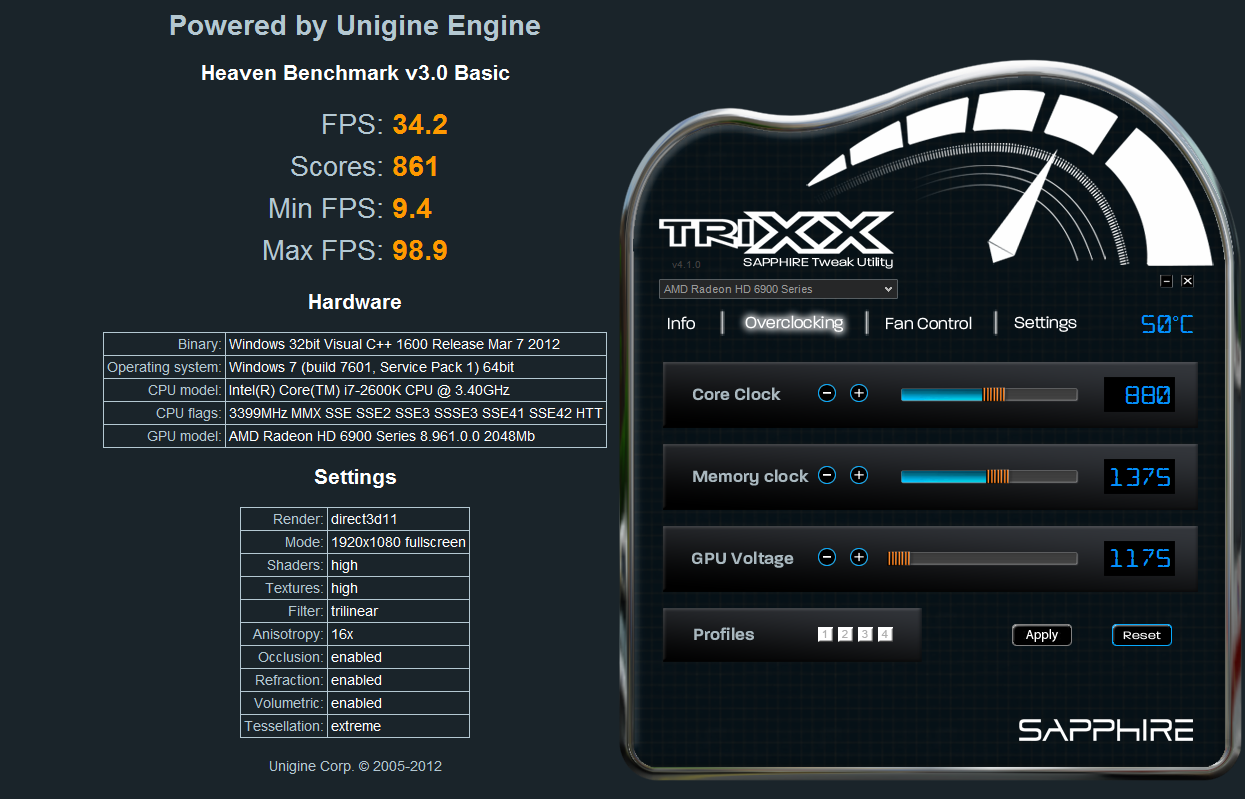Click the GPU Voltage slider bar
1245x799 pixels.
983,558
